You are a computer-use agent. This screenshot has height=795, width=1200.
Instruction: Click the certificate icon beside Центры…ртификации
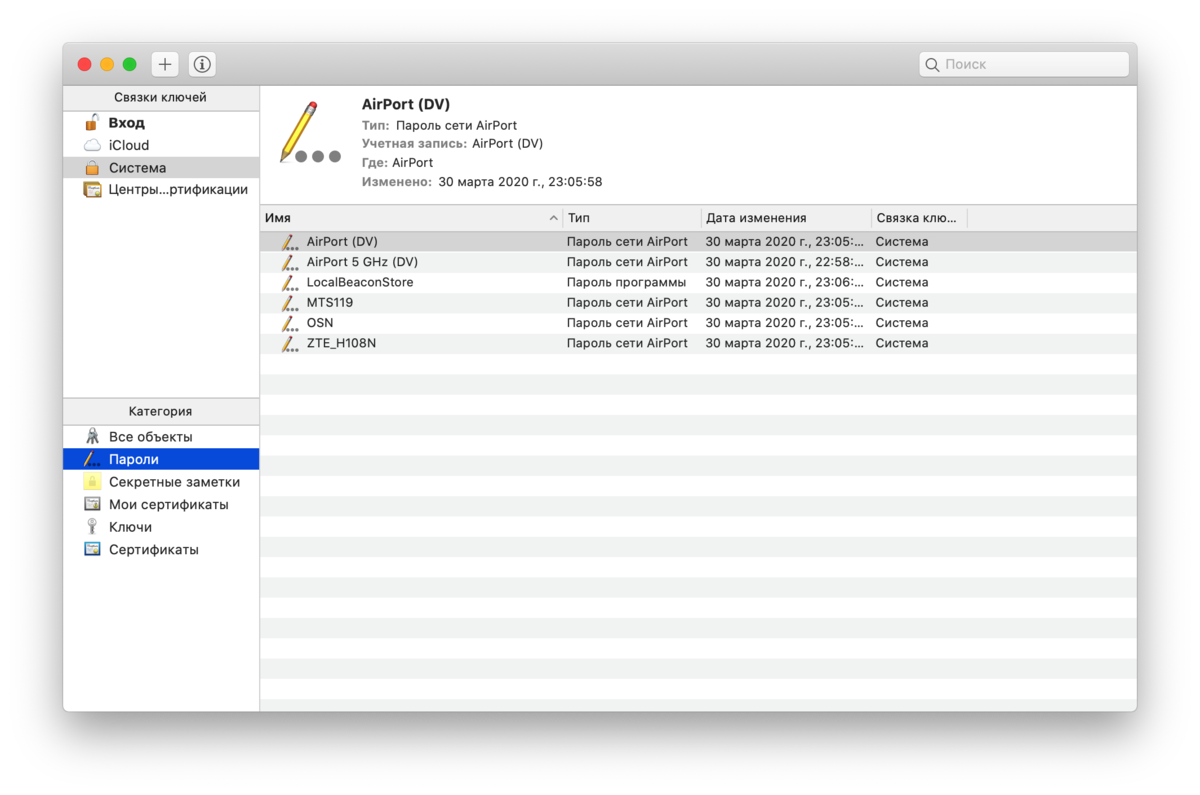click(x=92, y=190)
